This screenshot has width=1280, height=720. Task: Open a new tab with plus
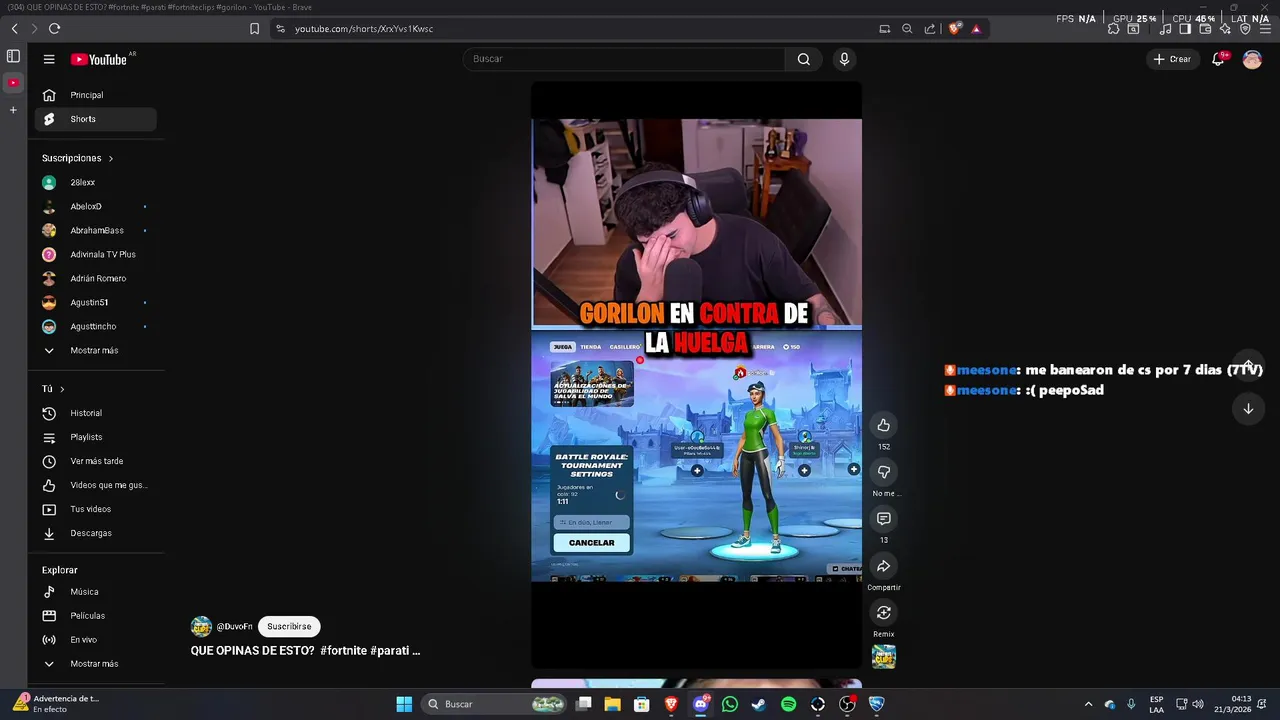[13, 109]
